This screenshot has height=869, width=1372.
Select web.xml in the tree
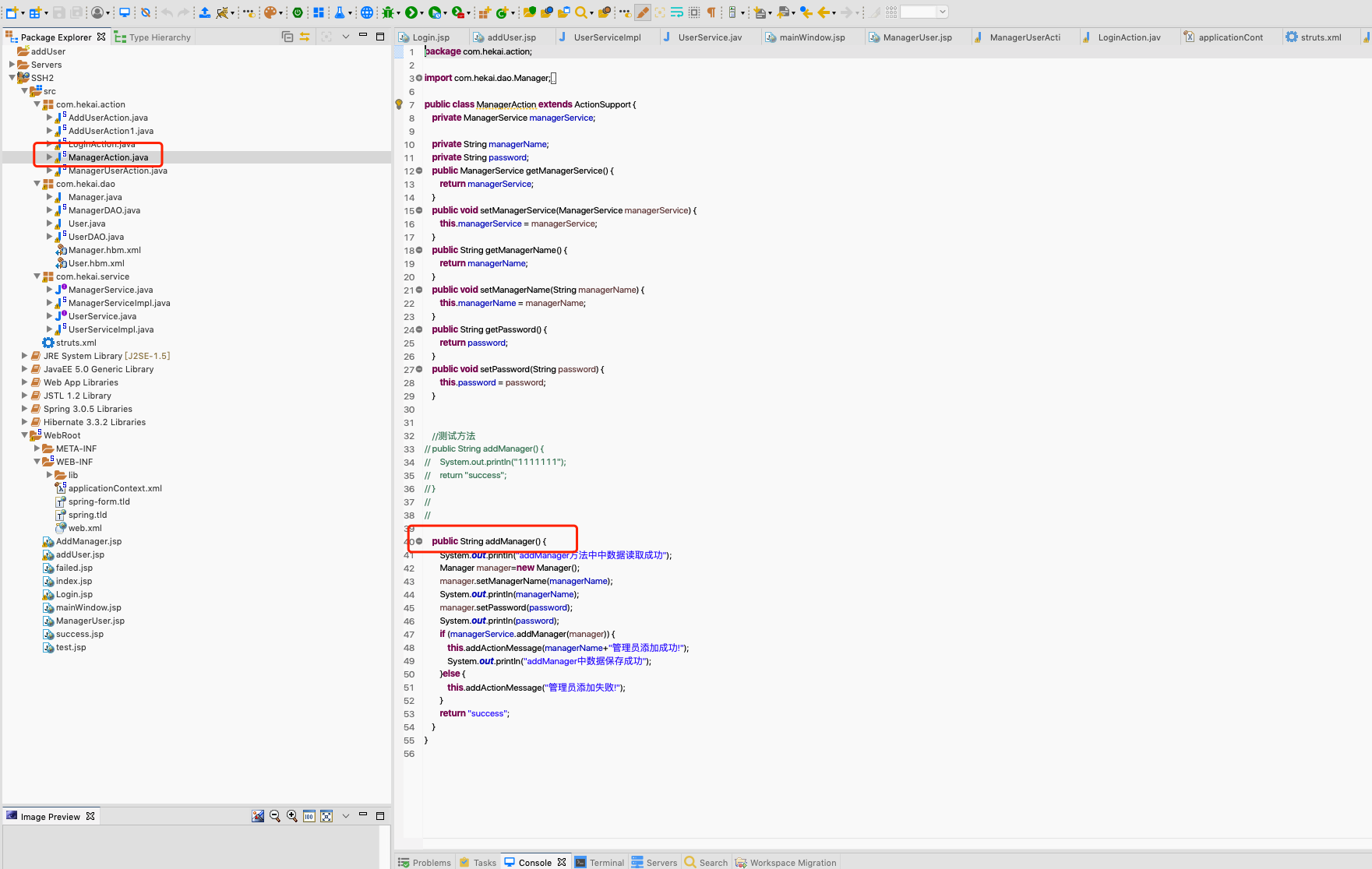(85, 528)
